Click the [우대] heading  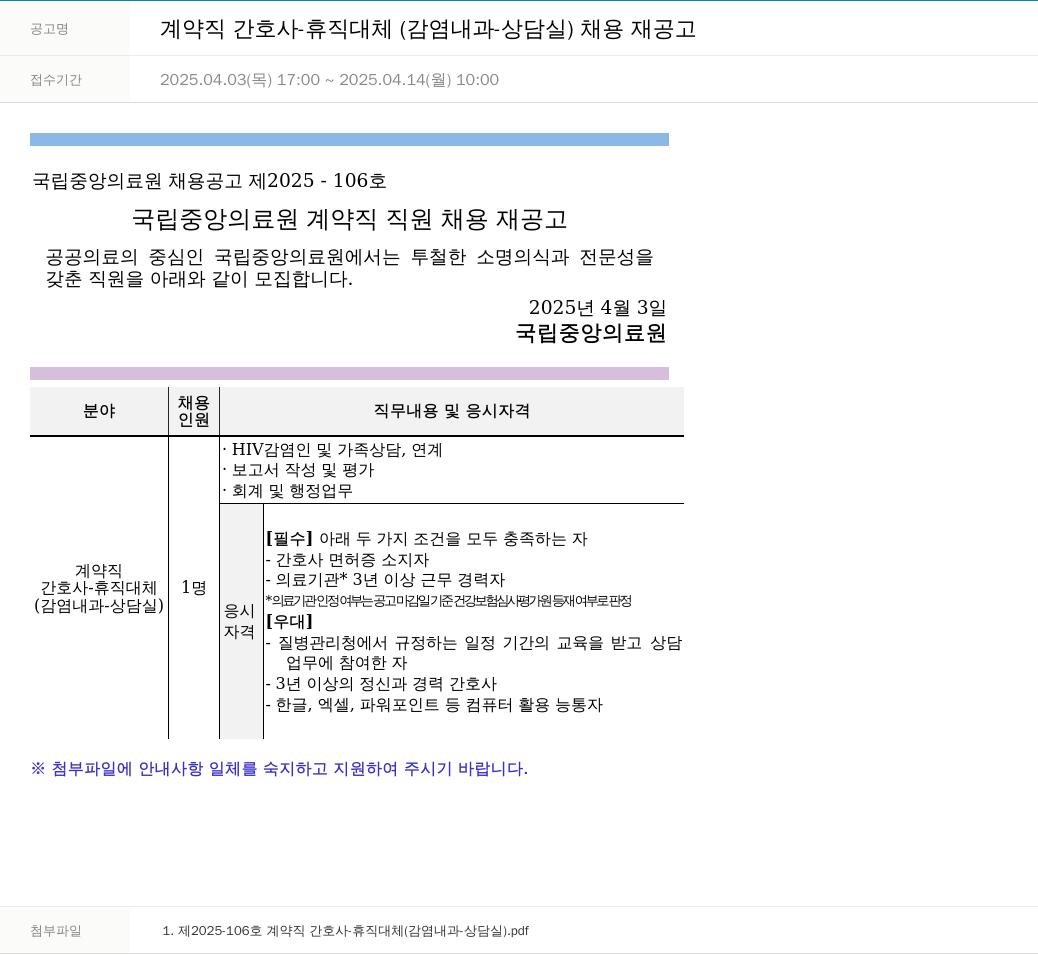(289, 621)
